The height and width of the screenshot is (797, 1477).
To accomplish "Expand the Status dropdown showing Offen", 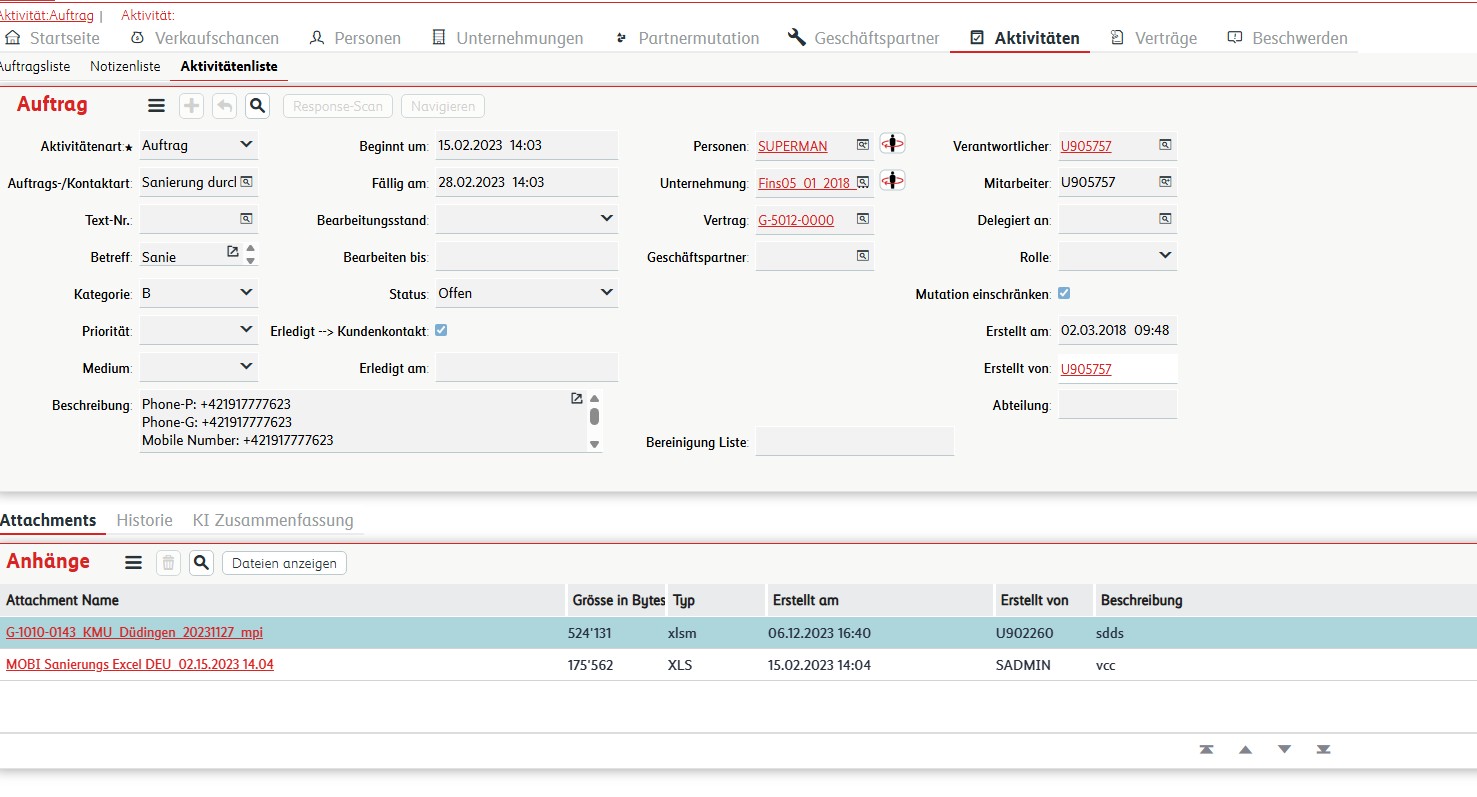I will pyautogui.click(x=606, y=292).
